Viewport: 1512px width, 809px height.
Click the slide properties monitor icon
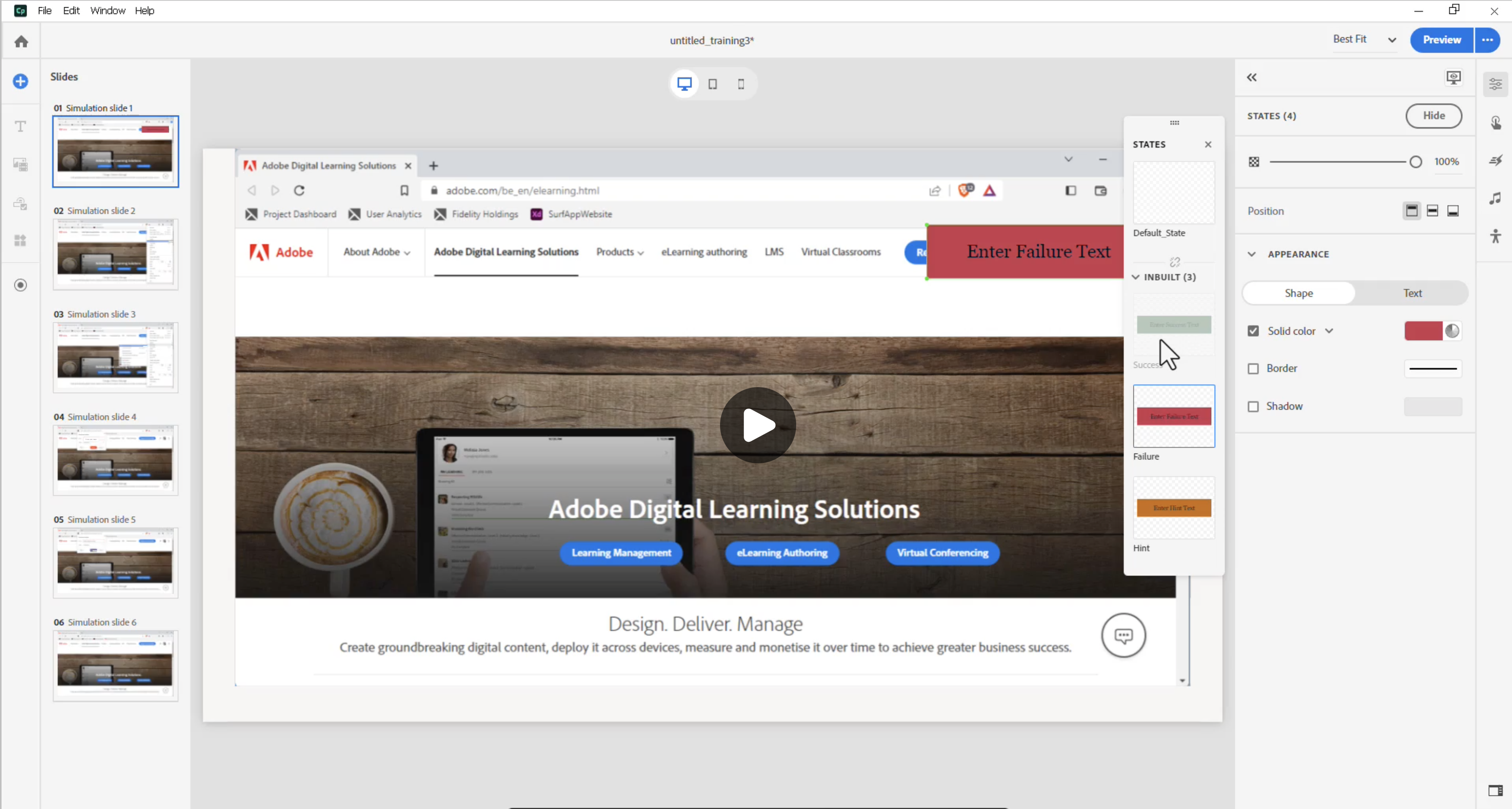pos(1454,77)
